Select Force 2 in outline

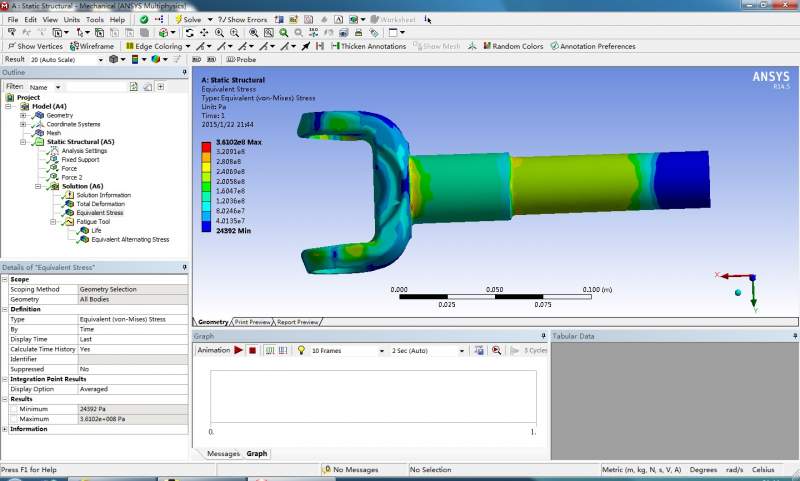click(71, 178)
